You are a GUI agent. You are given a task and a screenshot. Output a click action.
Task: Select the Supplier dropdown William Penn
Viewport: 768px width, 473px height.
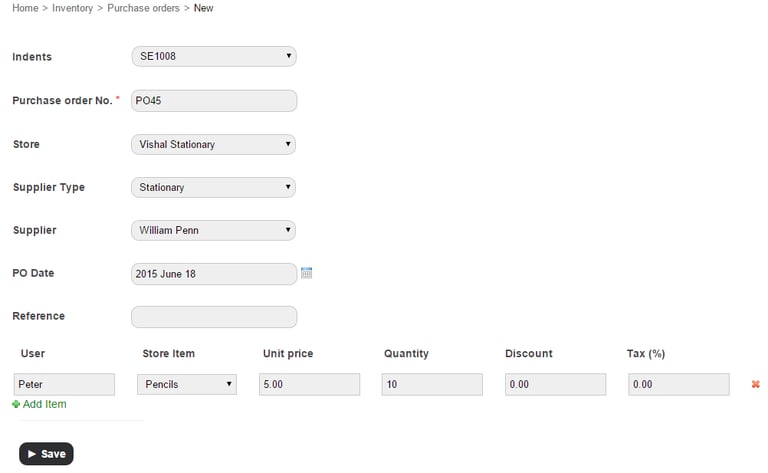tap(214, 230)
